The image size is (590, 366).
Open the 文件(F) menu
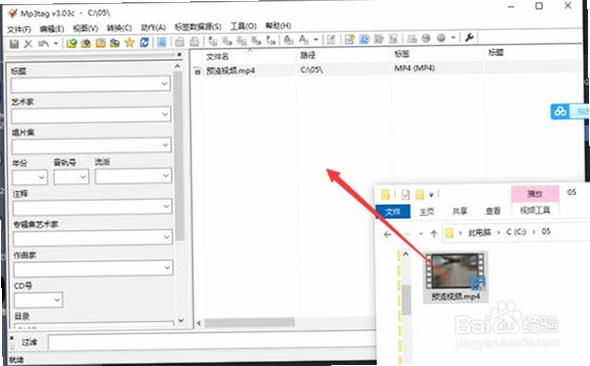[x=19, y=29]
